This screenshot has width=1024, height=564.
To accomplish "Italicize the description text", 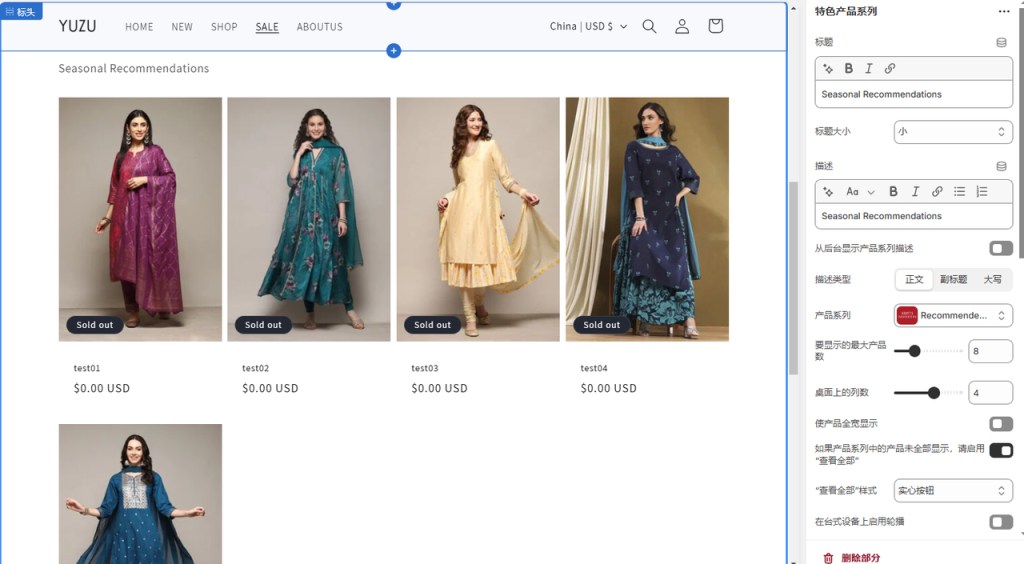I will (x=915, y=191).
